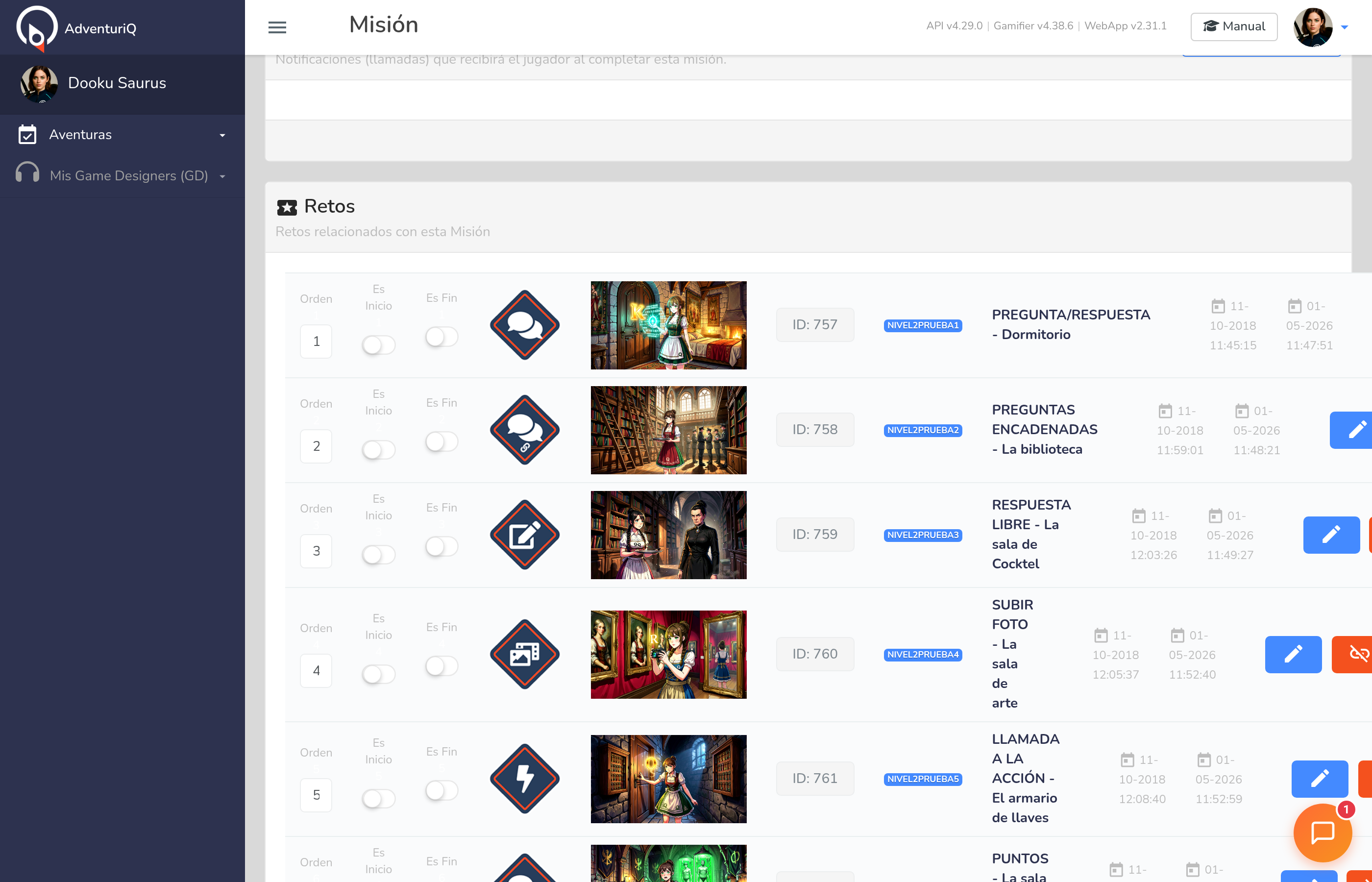
Task: Edit the SUBIR FOTO challenge with pencil button
Action: point(1293,654)
